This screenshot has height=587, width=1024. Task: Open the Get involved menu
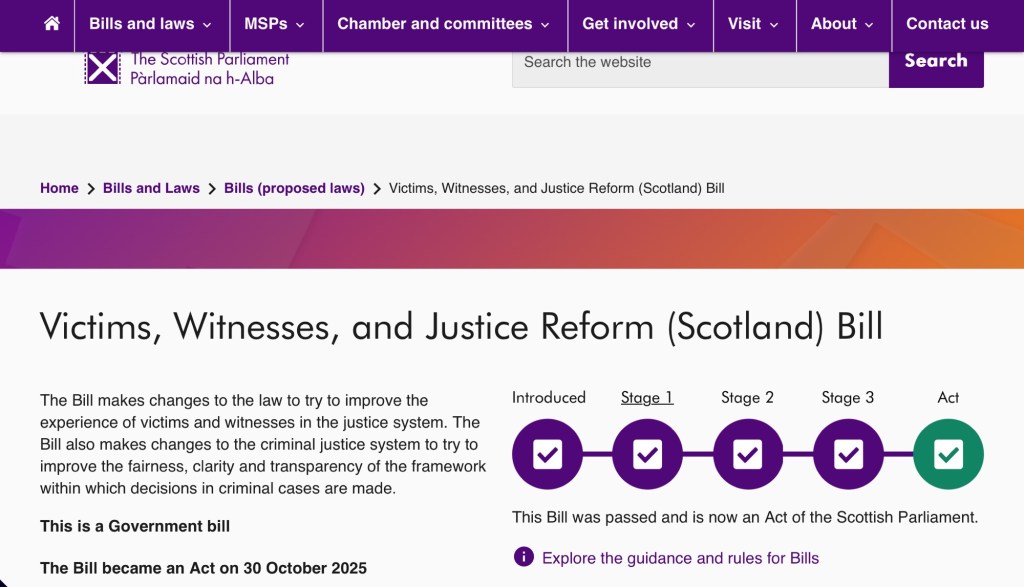pyautogui.click(x=640, y=24)
